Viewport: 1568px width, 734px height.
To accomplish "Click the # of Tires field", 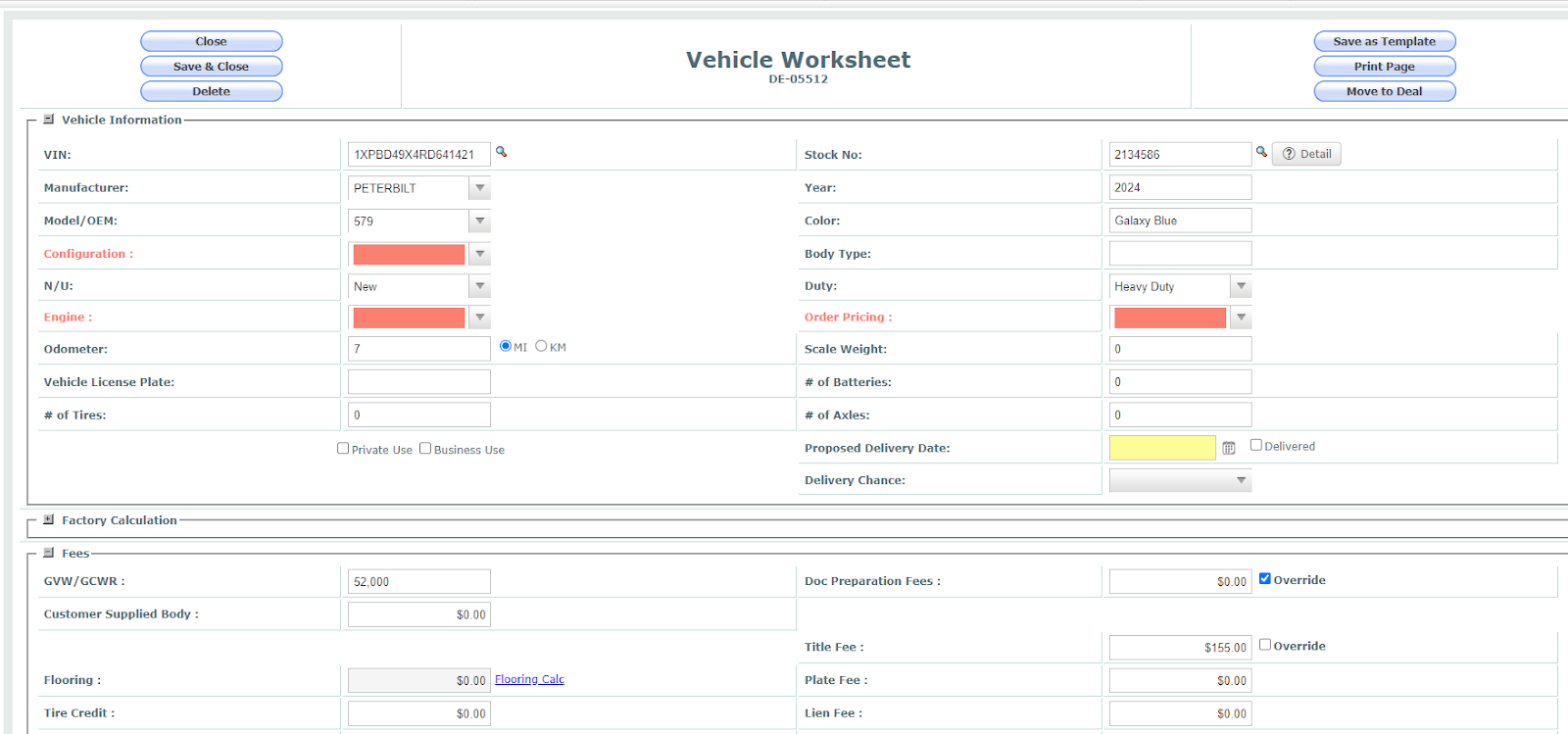I will coord(419,416).
